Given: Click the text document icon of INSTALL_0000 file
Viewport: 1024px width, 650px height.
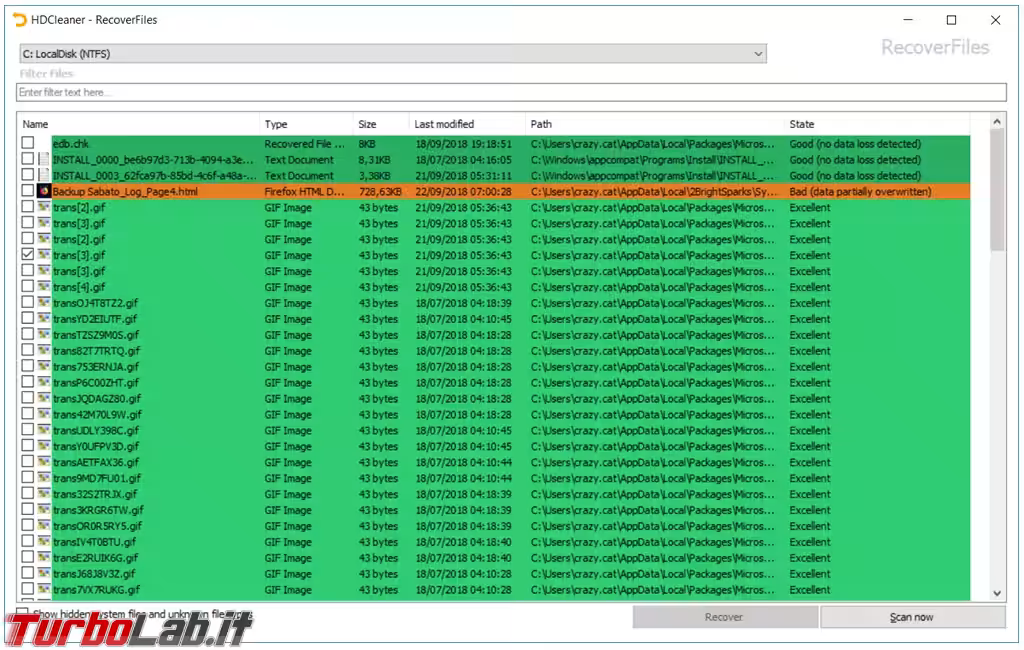Looking at the screenshot, I should pos(44,159).
